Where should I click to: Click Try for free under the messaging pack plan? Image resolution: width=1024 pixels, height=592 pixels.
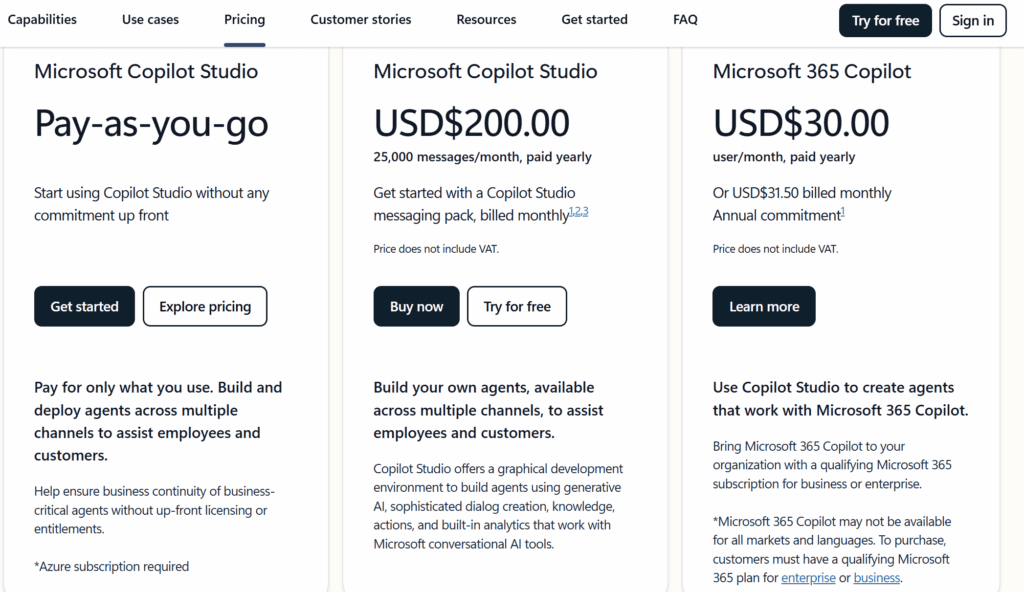click(516, 306)
